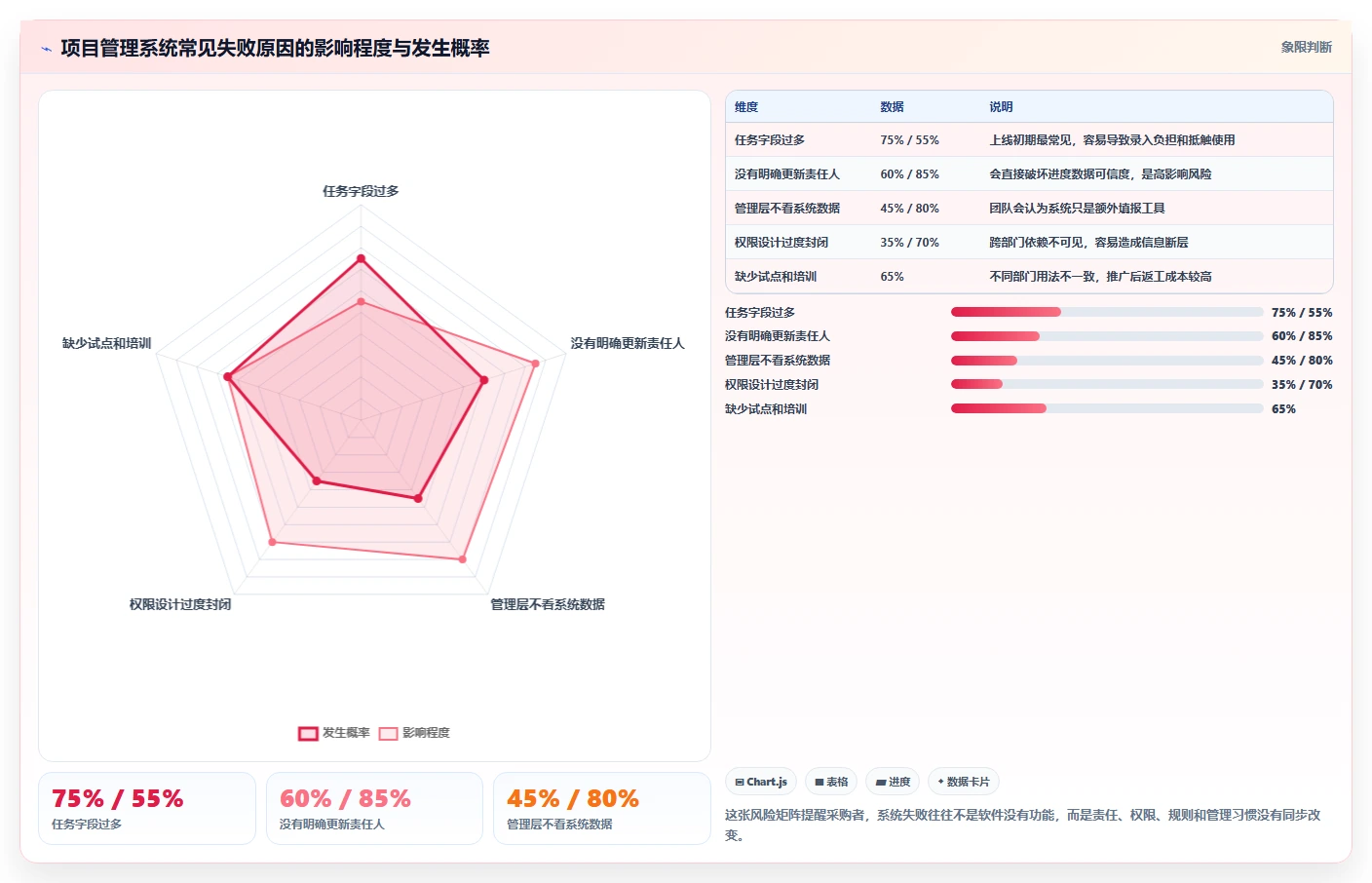The width and height of the screenshot is (1372, 883).
Task: Click table cell 45% / 80%
Action: click(x=909, y=209)
